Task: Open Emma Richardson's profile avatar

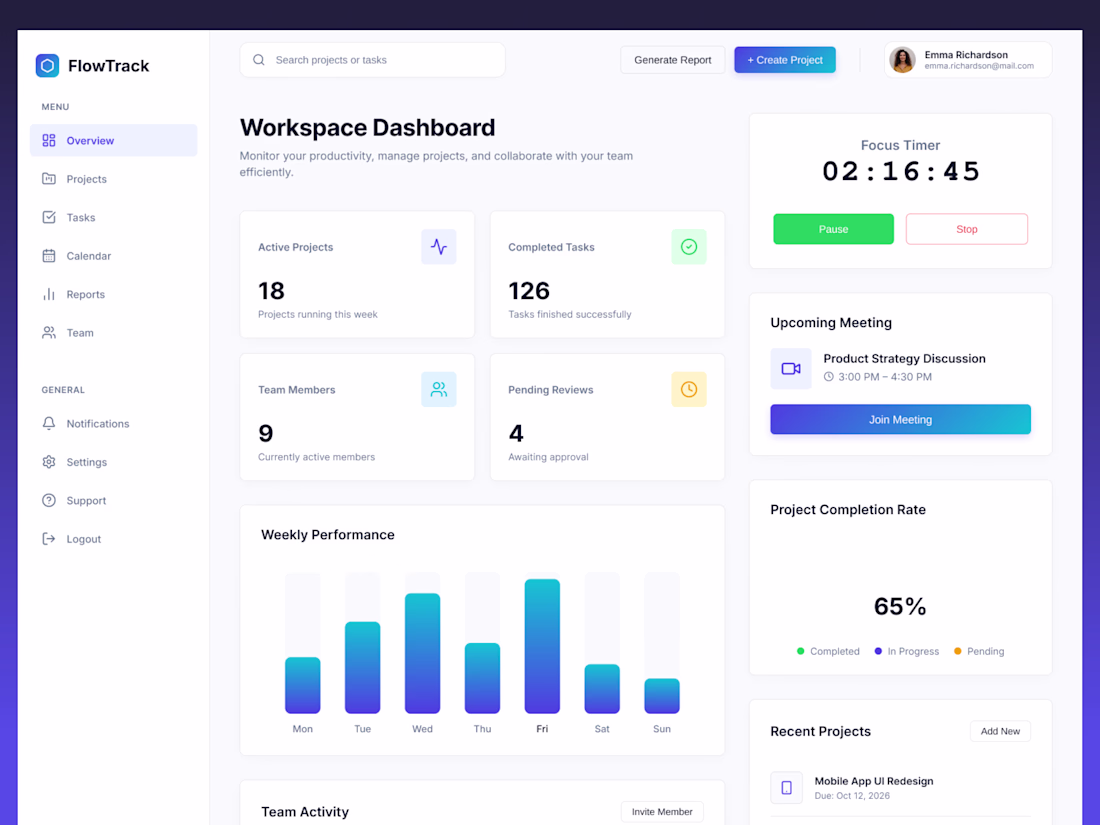Action: (x=902, y=60)
